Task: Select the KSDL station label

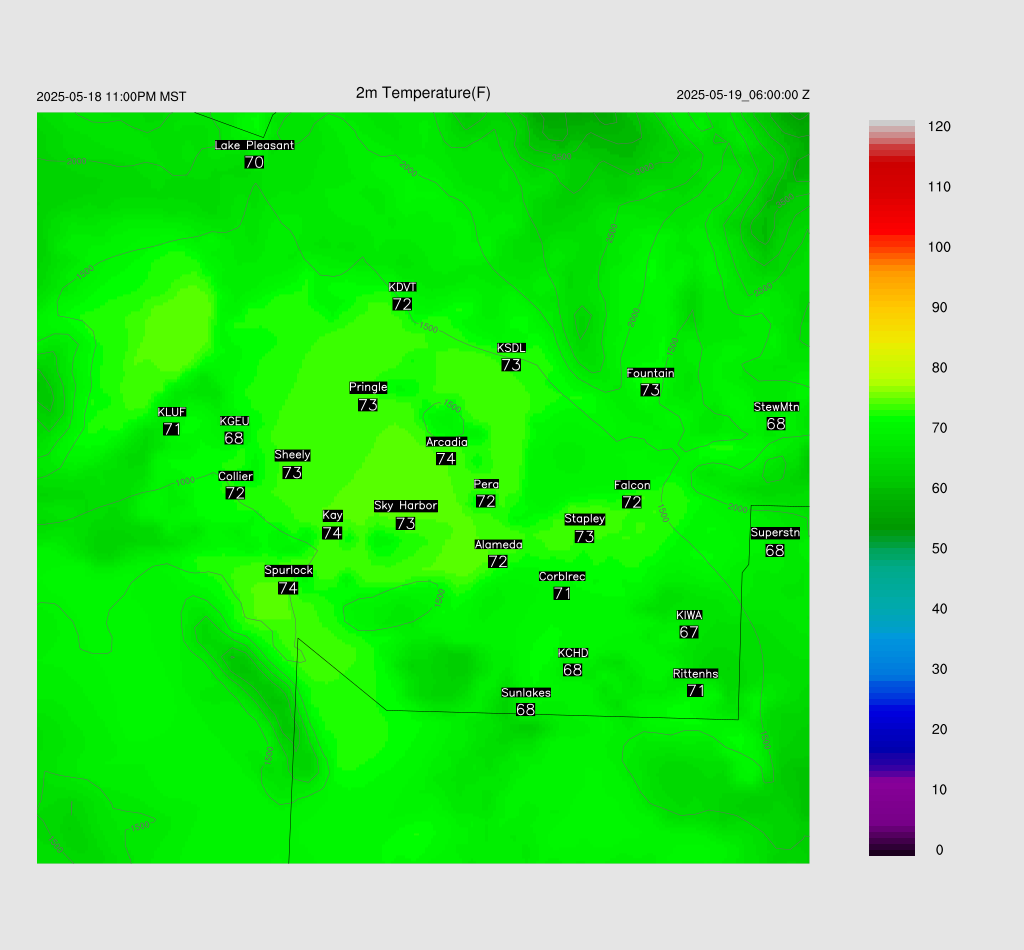Action: (x=511, y=348)
